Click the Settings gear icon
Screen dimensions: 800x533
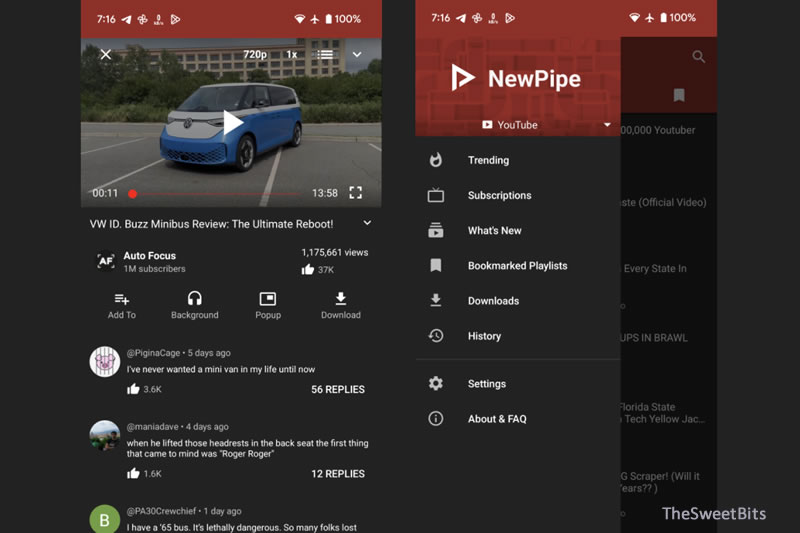click(436, 383)
